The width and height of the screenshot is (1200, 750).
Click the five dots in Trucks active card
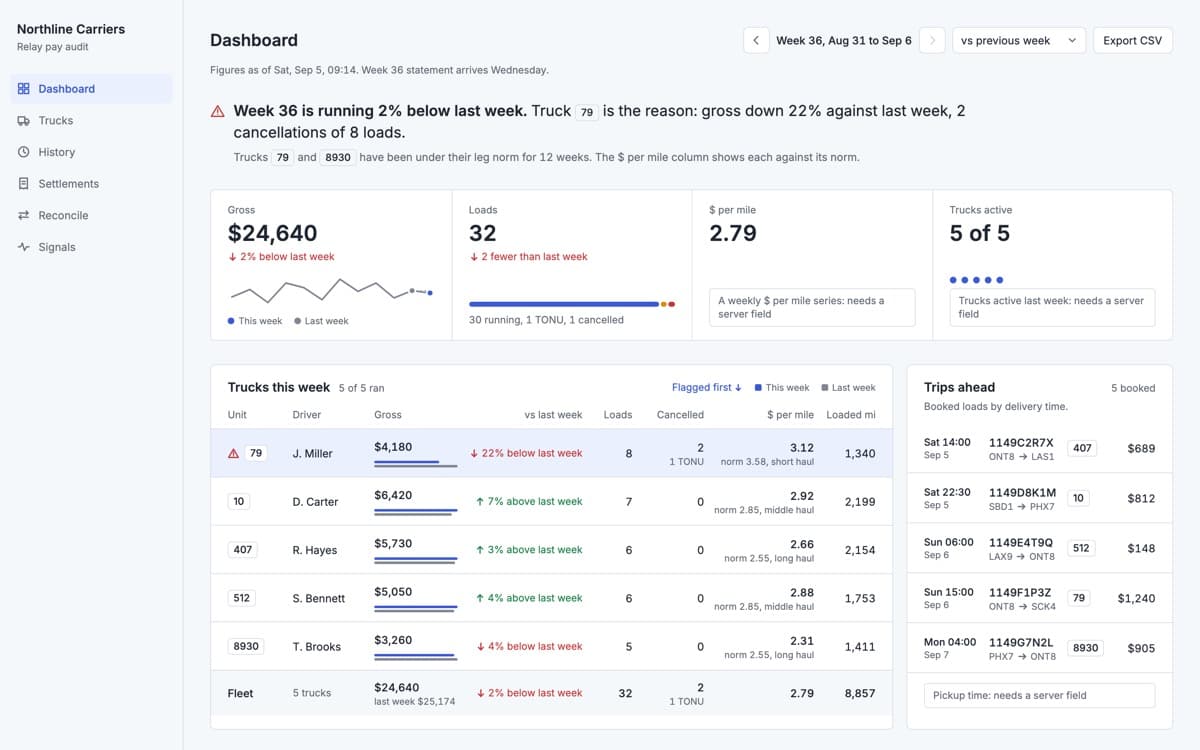tap(976, 280)
